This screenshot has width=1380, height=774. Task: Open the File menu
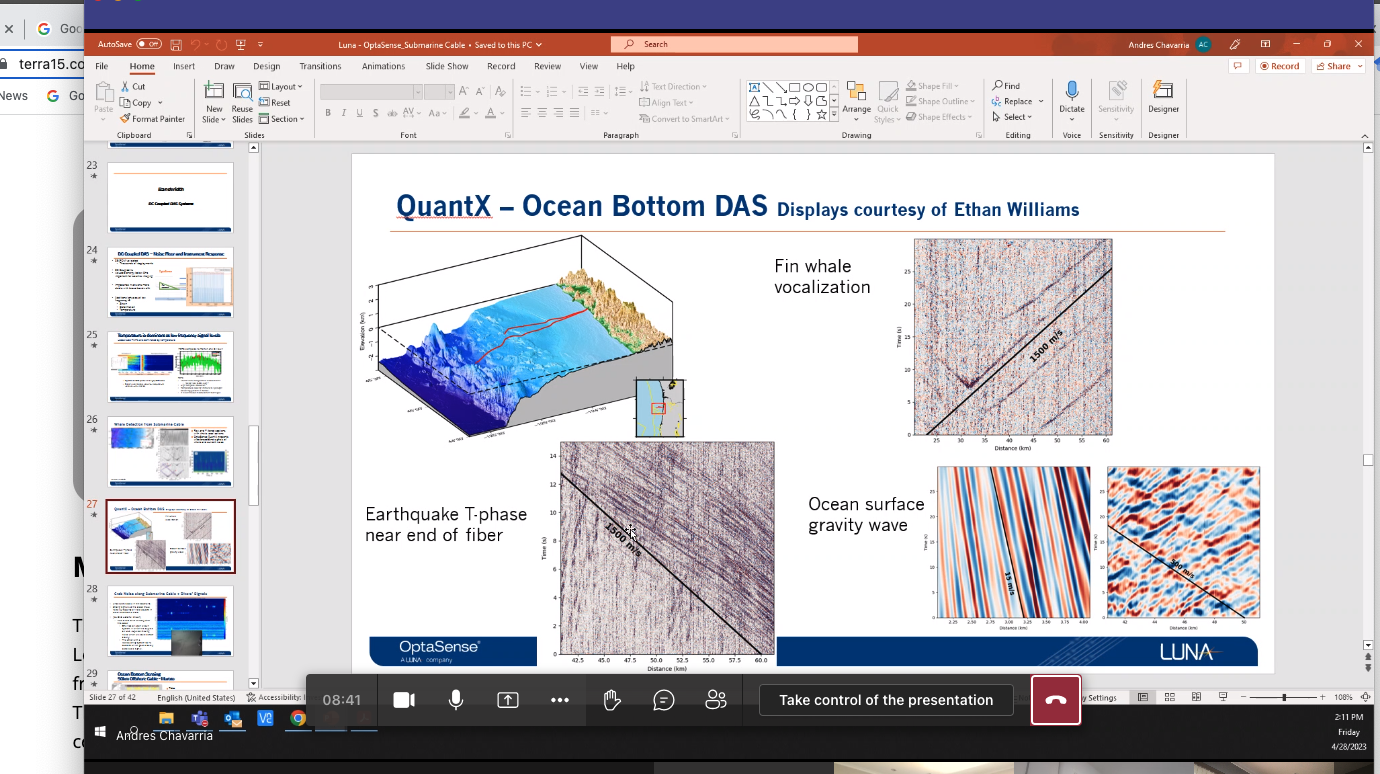102,66
